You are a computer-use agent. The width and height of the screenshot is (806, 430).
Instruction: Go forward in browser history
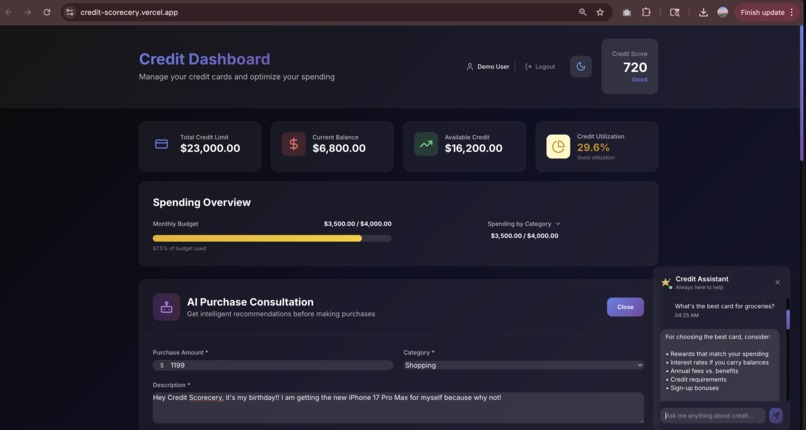click(28, 12)
